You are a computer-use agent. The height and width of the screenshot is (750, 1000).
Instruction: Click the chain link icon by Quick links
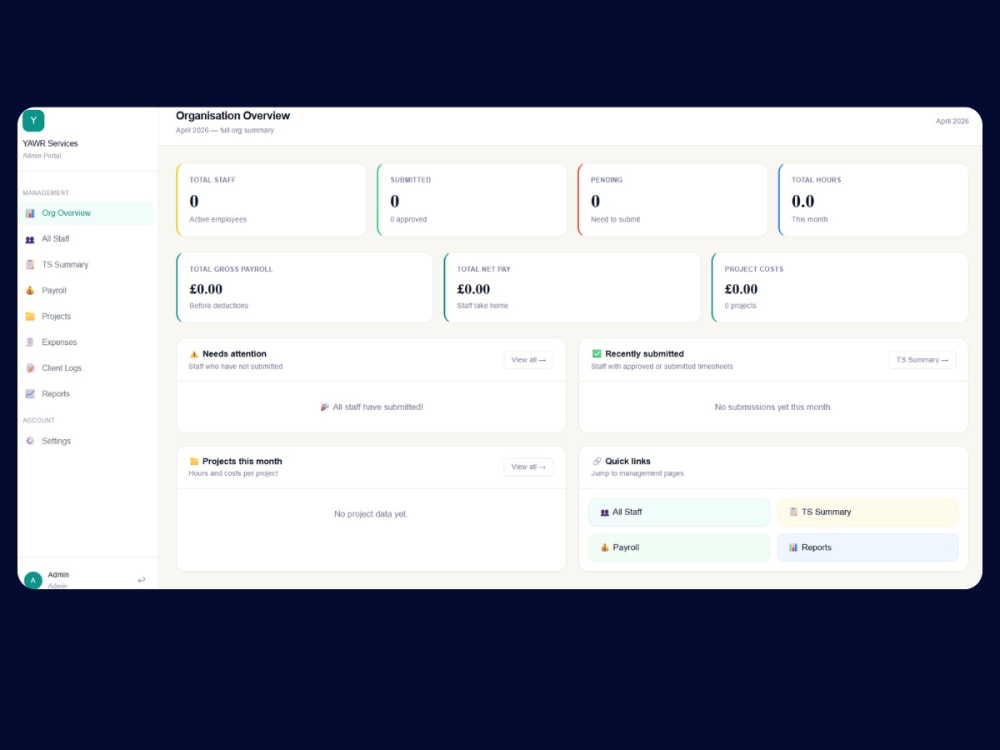[597, 461]
